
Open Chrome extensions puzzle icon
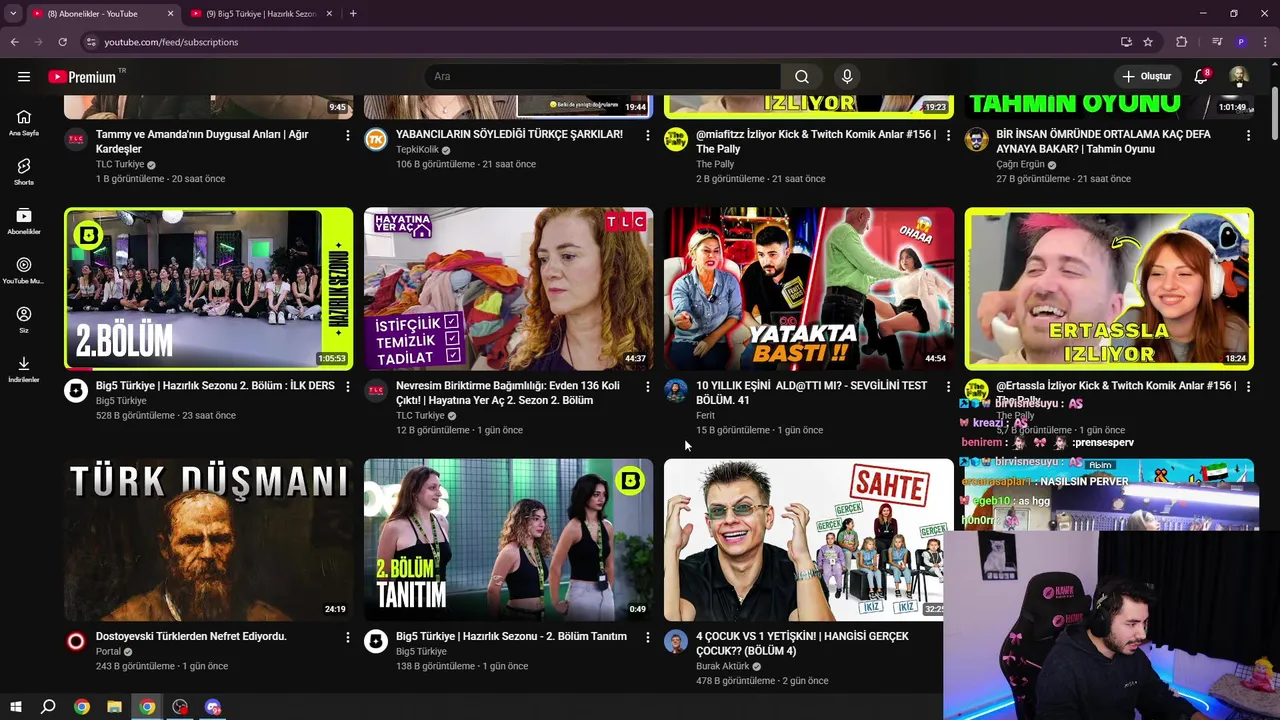[x=1182, y=42]
